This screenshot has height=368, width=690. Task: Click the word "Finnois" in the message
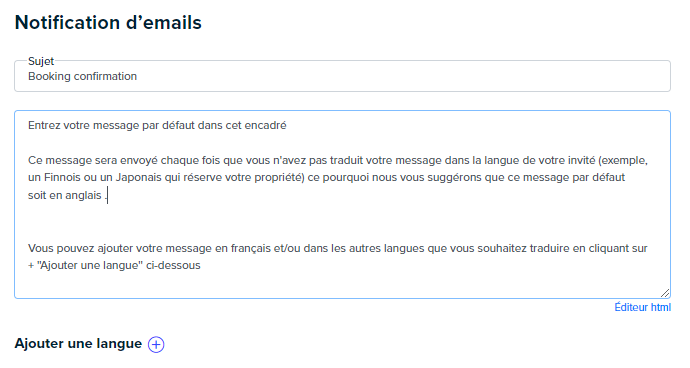tap(62, 177)
